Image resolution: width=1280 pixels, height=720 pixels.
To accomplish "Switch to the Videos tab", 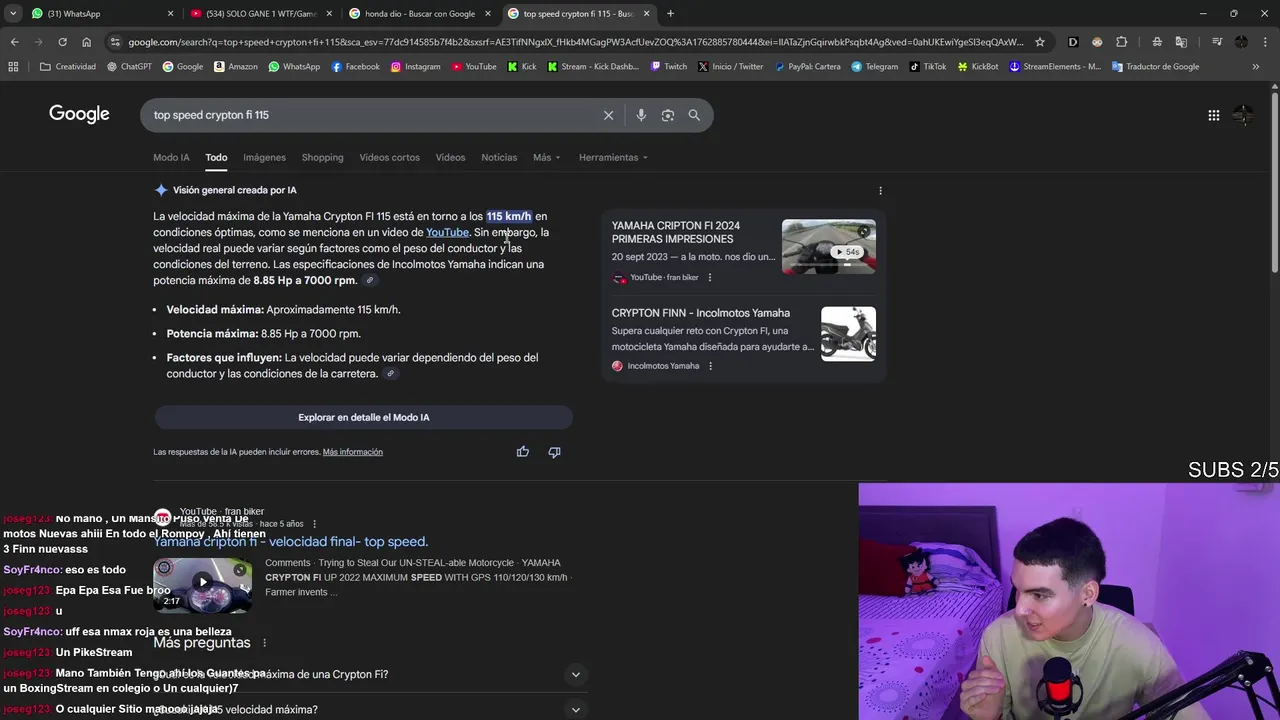I will coord(450,157).
